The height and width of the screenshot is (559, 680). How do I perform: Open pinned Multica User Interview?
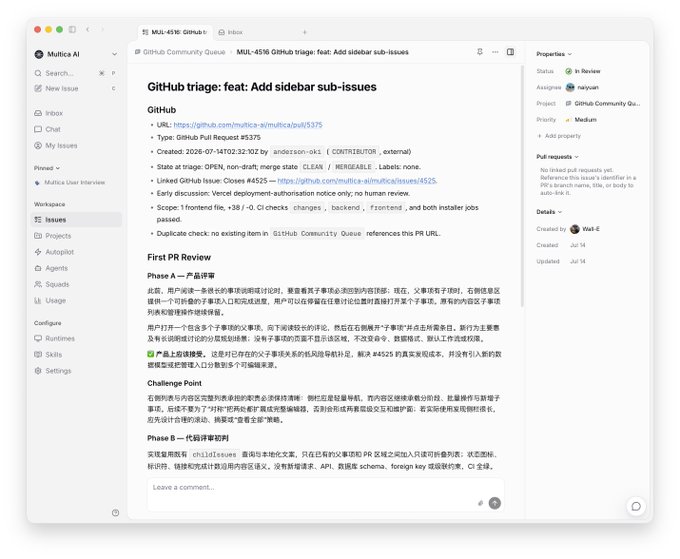click(76, 183)
